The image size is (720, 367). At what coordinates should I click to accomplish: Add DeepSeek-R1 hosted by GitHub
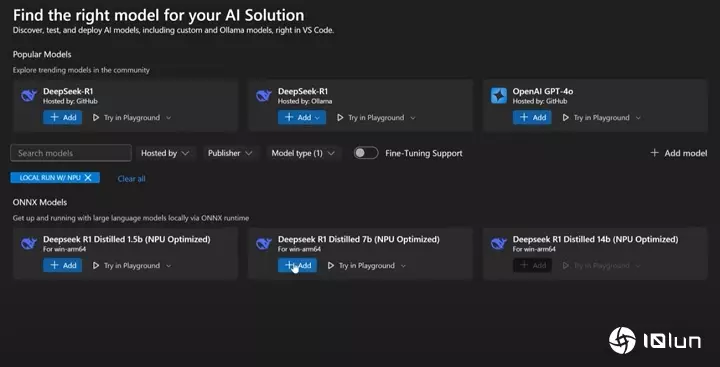coord(63,118)
